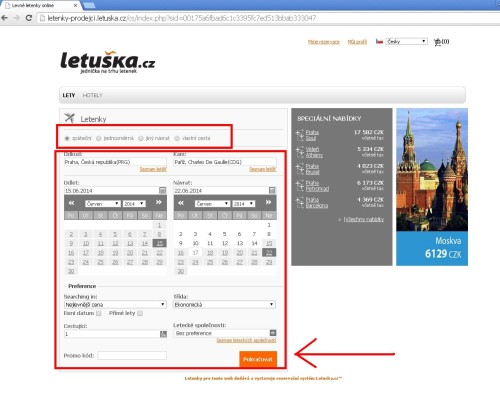Select the jednosměrná trip option

click(115, 138)
